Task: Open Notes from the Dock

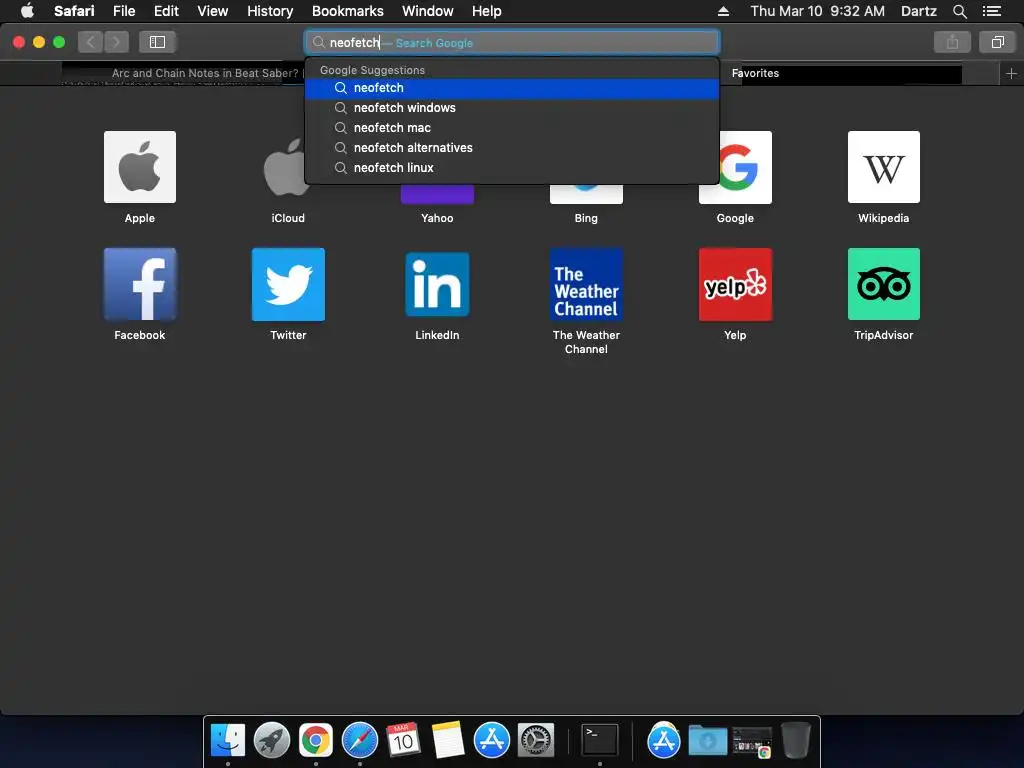Action: 447,740
